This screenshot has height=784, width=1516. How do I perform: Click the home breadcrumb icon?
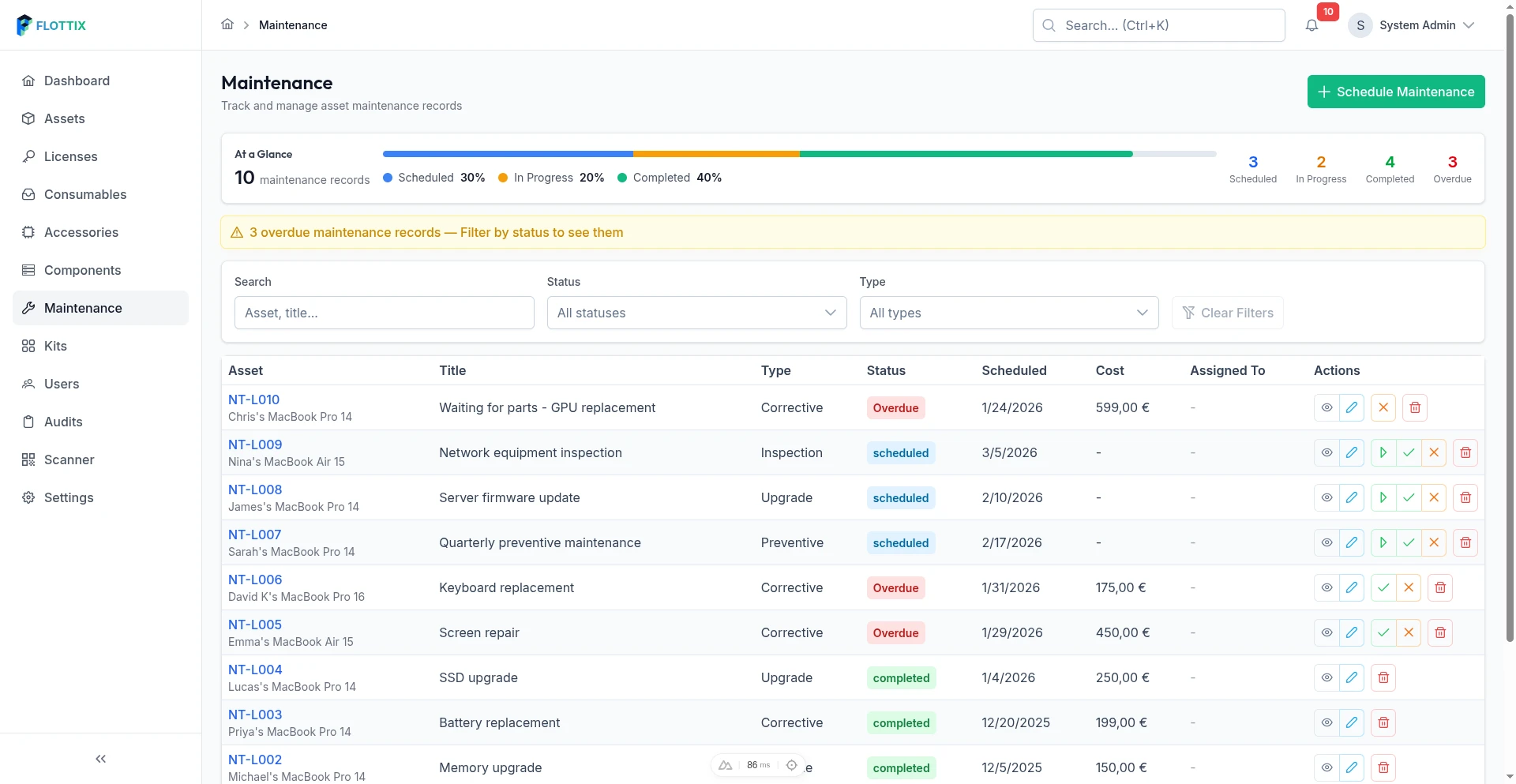click(x=227, y=24)
